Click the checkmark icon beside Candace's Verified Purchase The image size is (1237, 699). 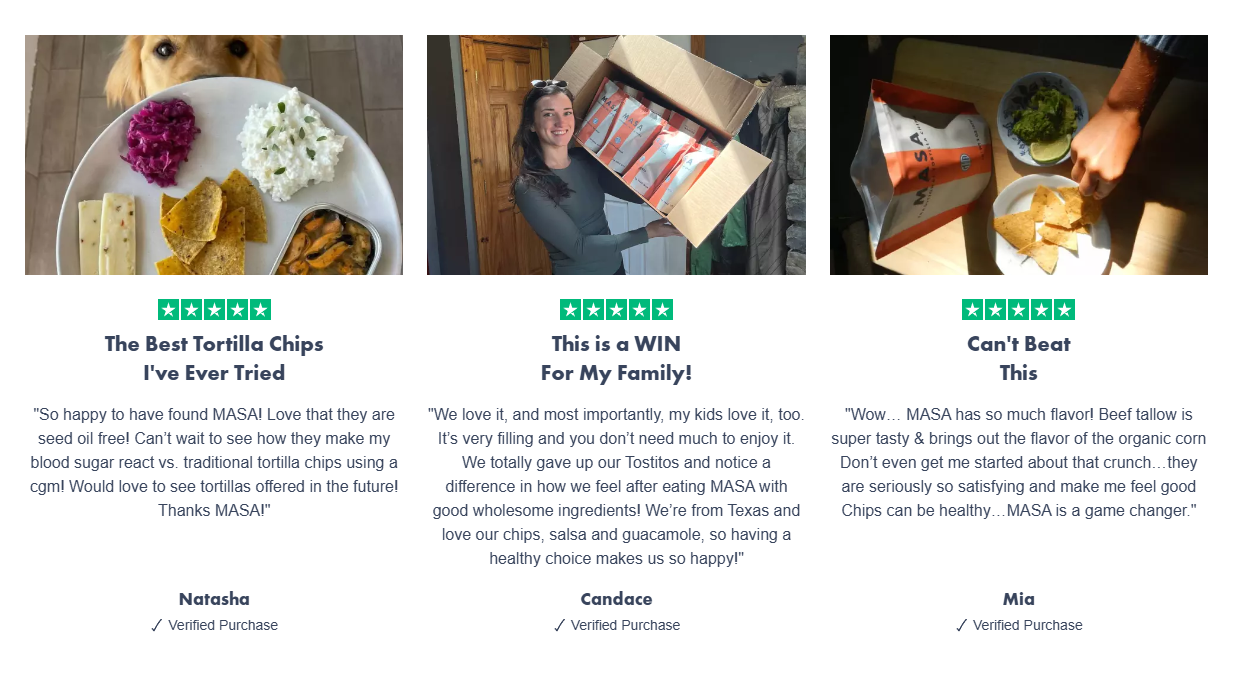tap(559, 625)
